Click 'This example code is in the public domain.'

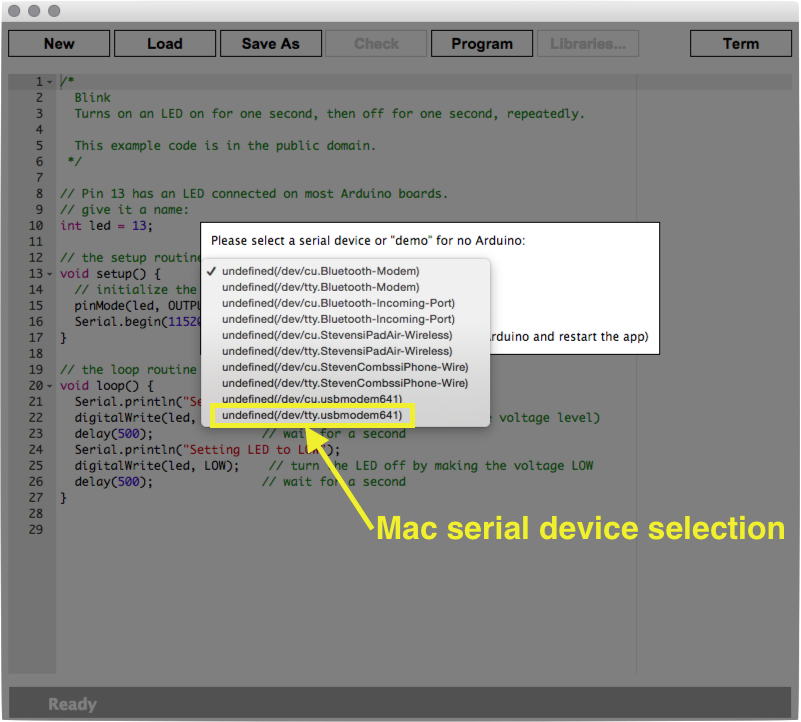[x=225, y=146]
